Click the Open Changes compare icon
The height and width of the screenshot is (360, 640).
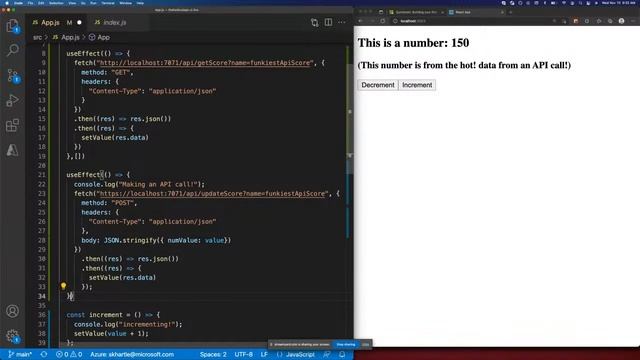tap(314, 22)
